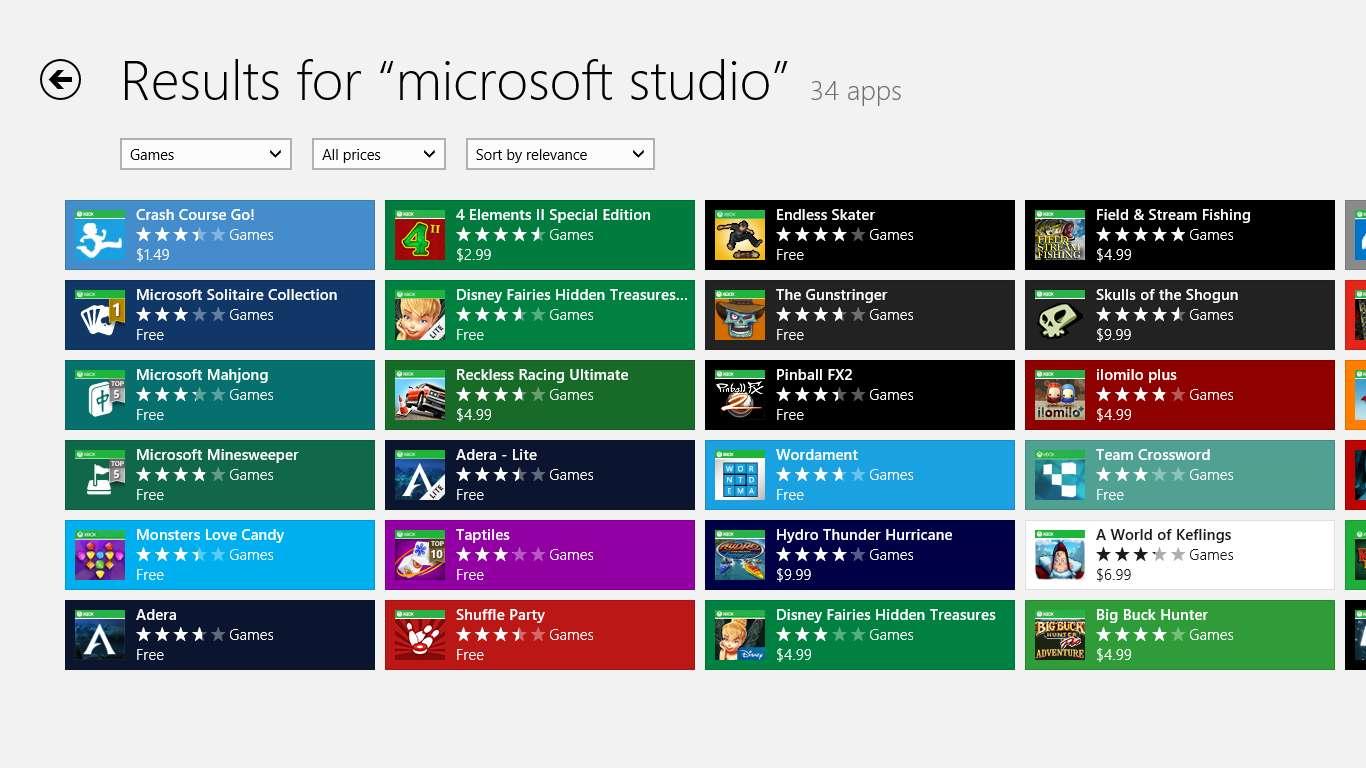
Task: Click the $6.99 price on A World of Keflings
Action: (1114, 575)
